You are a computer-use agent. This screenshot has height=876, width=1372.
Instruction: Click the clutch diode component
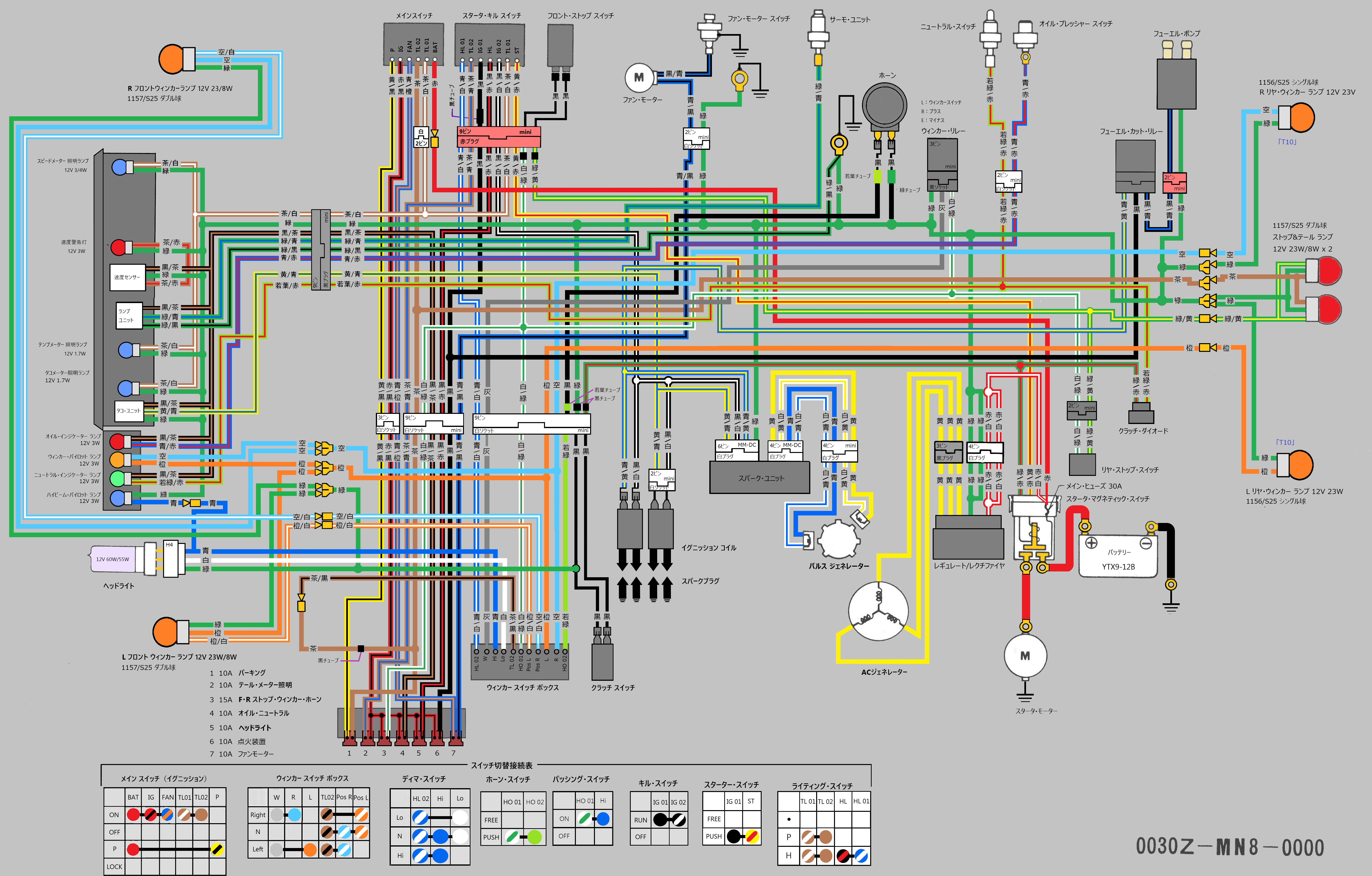click(1141, 413)
